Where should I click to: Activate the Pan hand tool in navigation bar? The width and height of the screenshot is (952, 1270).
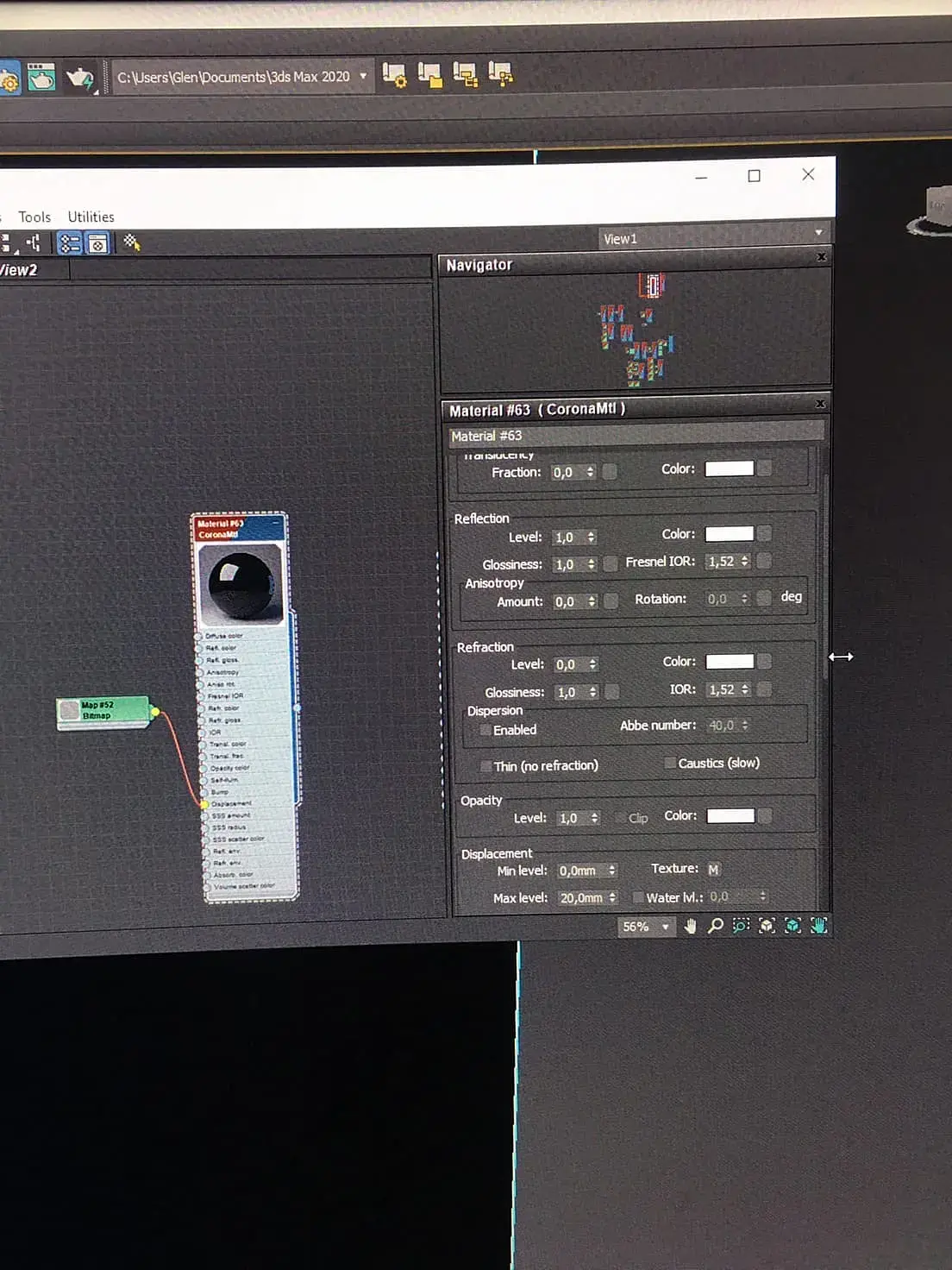coord(690,927)
